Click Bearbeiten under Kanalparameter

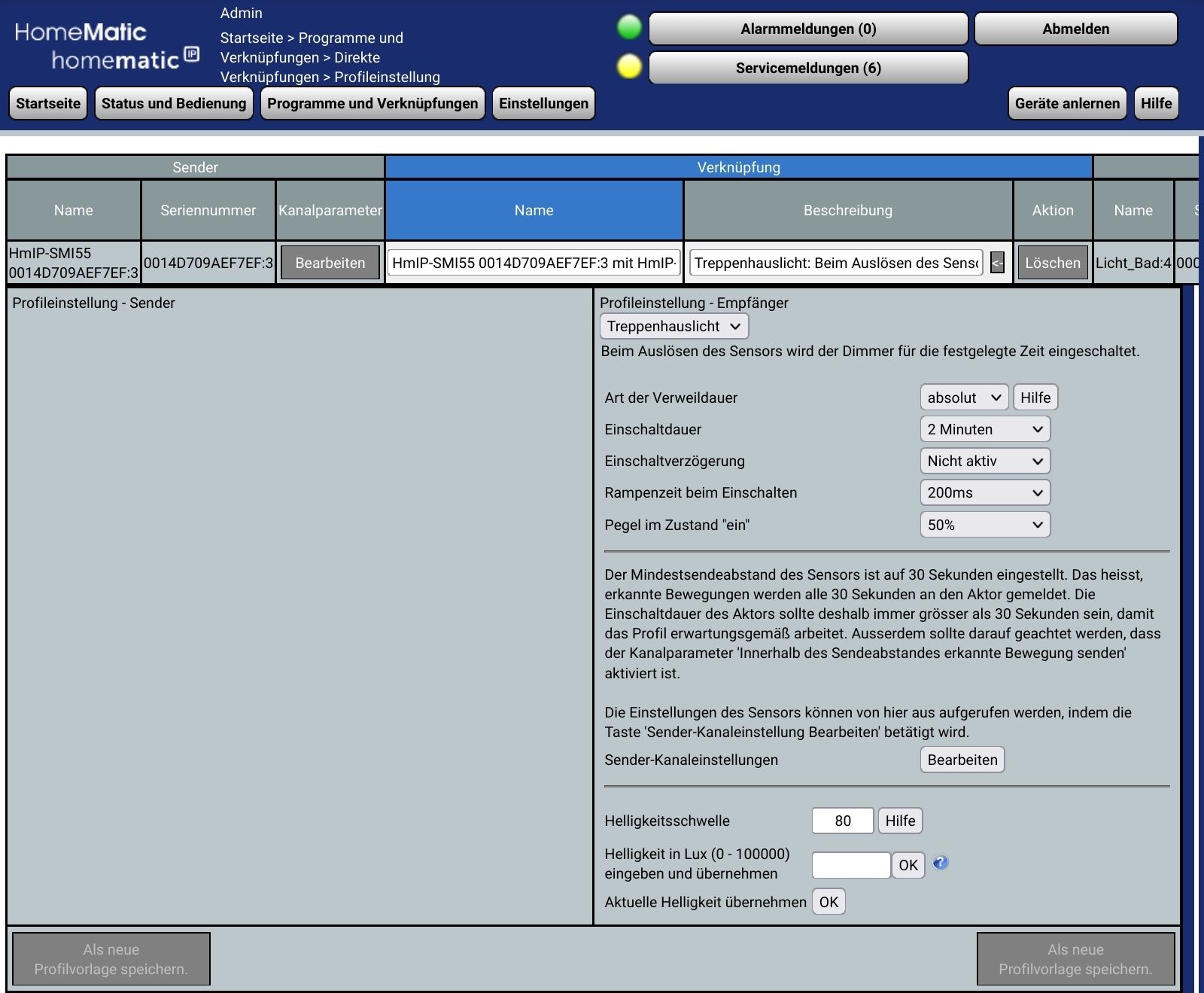(x=330, y=263)
